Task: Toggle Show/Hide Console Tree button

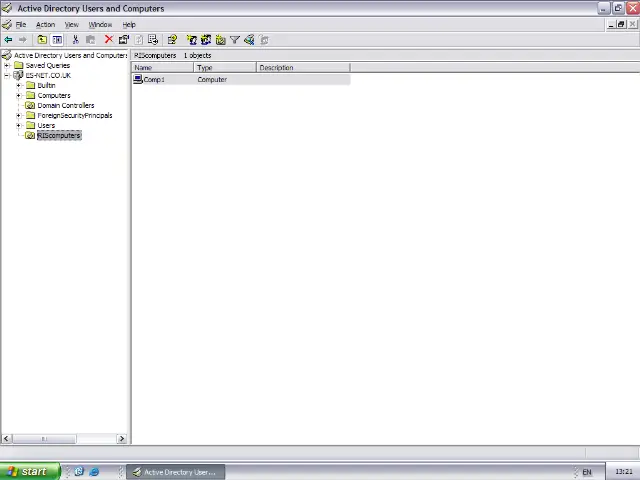Action: click(x=57, y=40)
